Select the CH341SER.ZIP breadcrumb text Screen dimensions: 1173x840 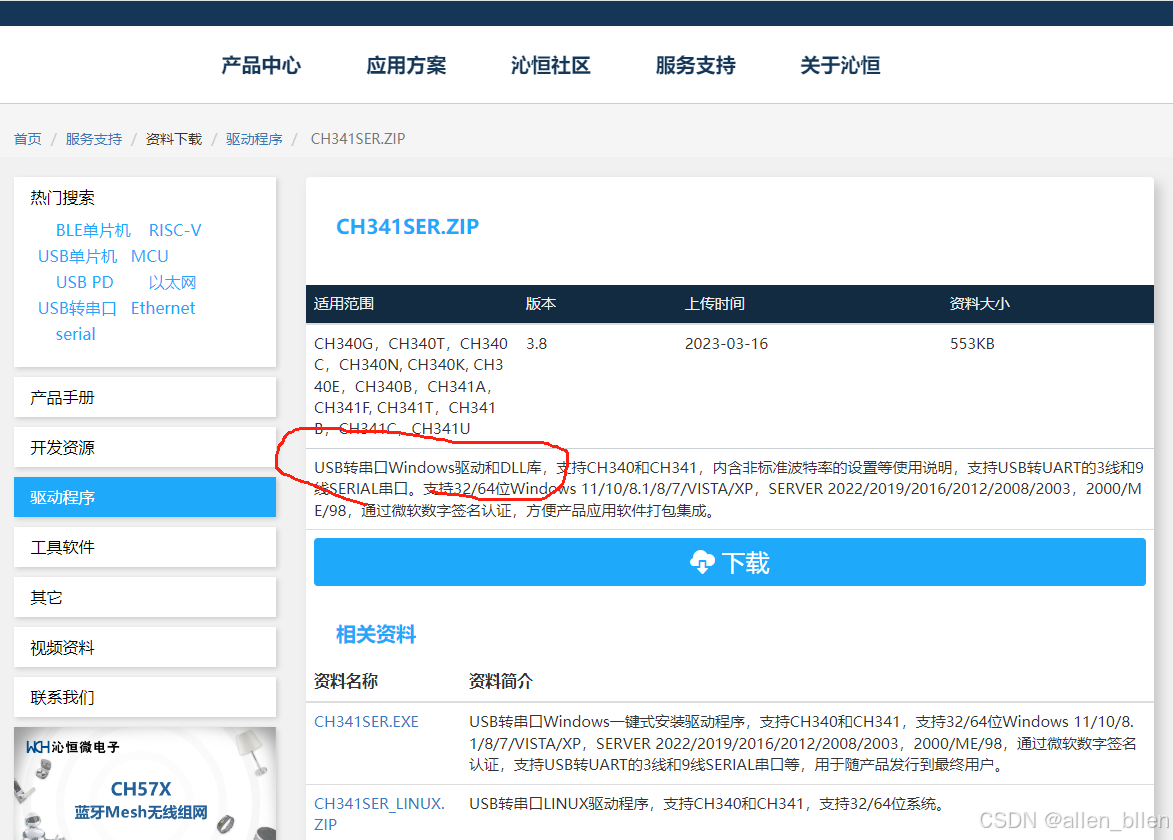(358, 138)
